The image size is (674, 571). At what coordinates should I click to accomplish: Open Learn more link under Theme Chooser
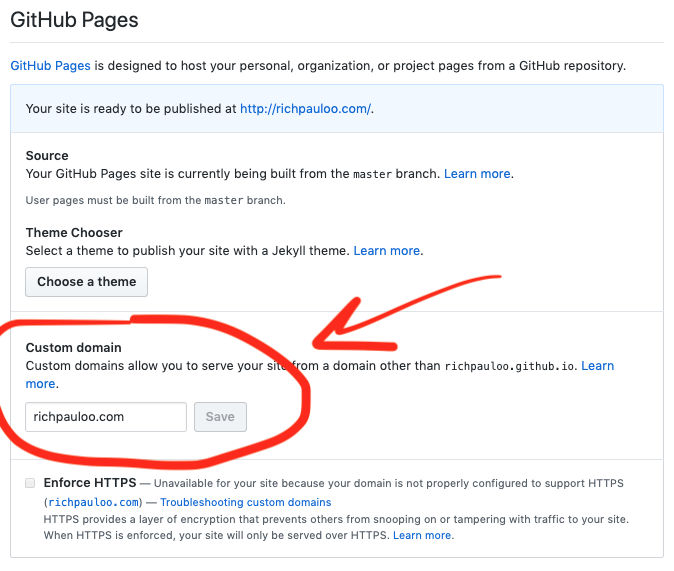pyautogui.click(x=386, y=251)
